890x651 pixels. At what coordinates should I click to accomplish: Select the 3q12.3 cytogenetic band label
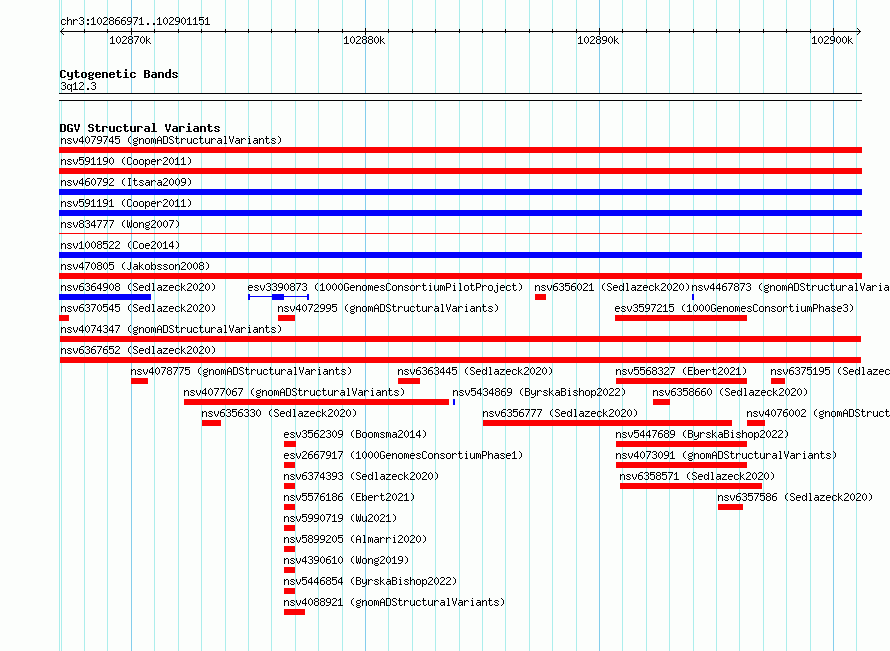click(78, 86)
